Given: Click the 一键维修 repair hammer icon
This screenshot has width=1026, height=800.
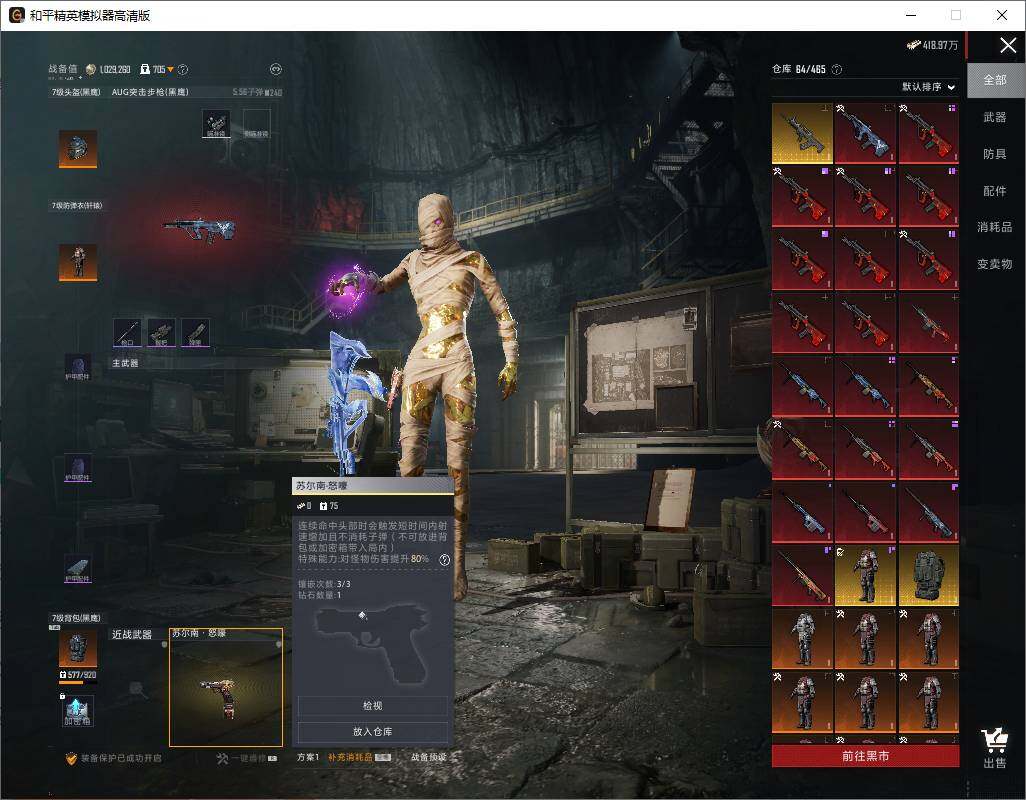Looking at the screenshot, I should click(x=222, y=758).
